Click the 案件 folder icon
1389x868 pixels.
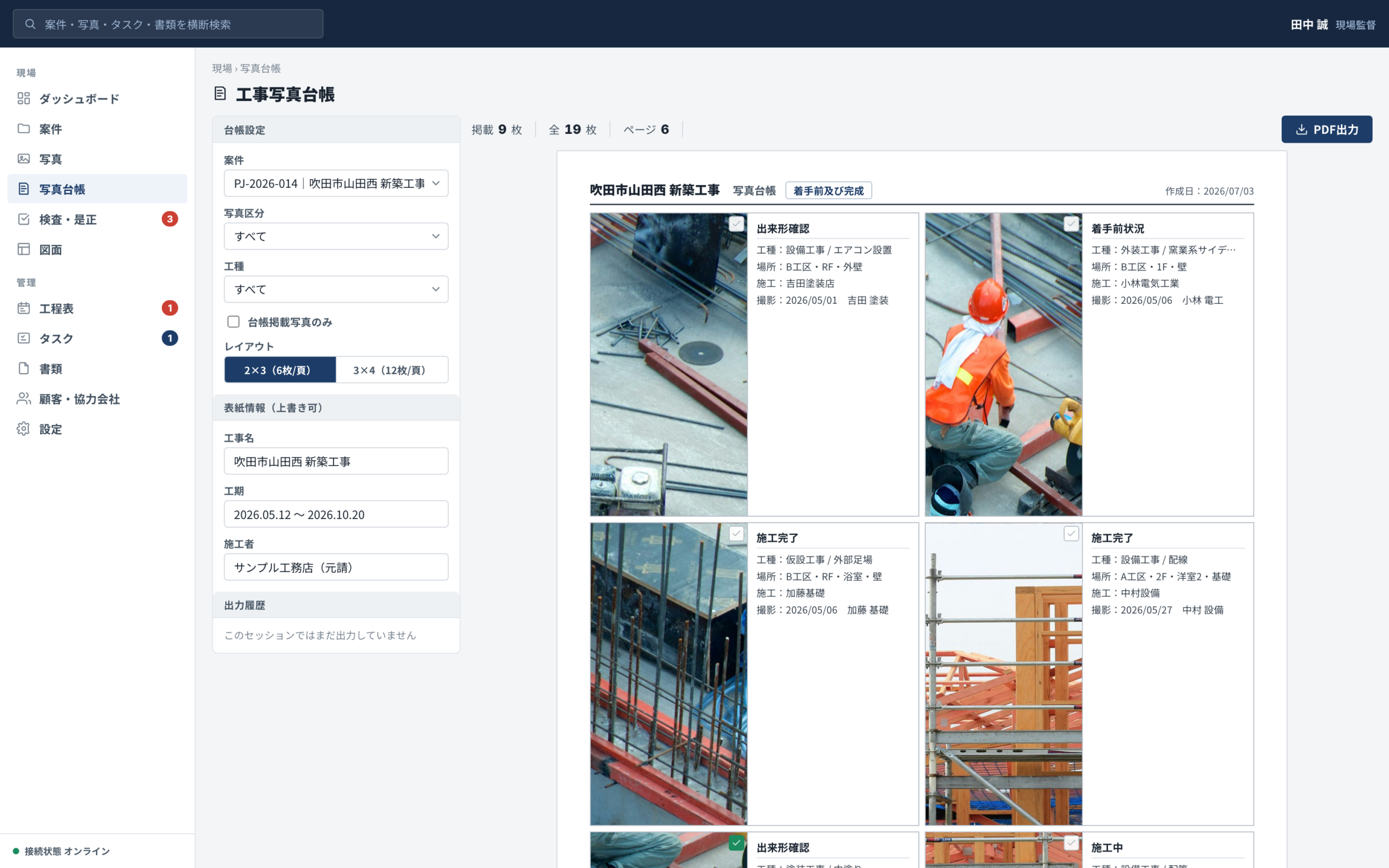23,129
